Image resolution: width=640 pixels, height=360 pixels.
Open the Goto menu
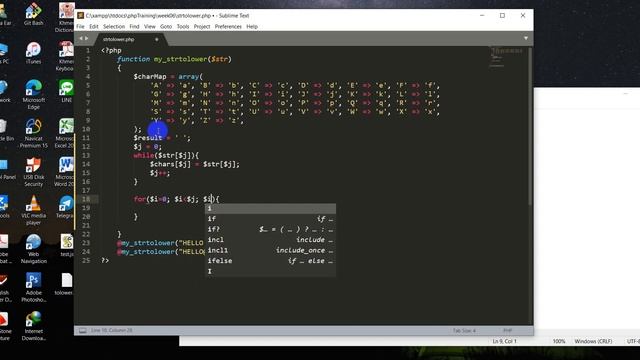(166, 27)
